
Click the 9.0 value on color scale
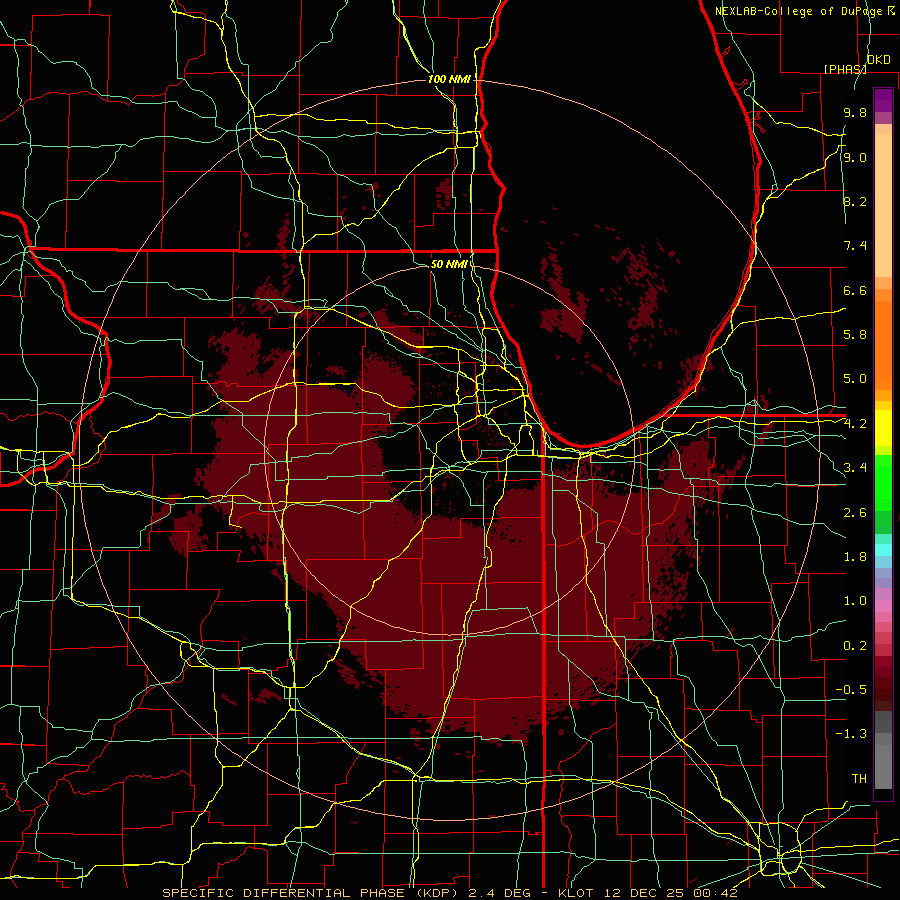click(855, 158)
